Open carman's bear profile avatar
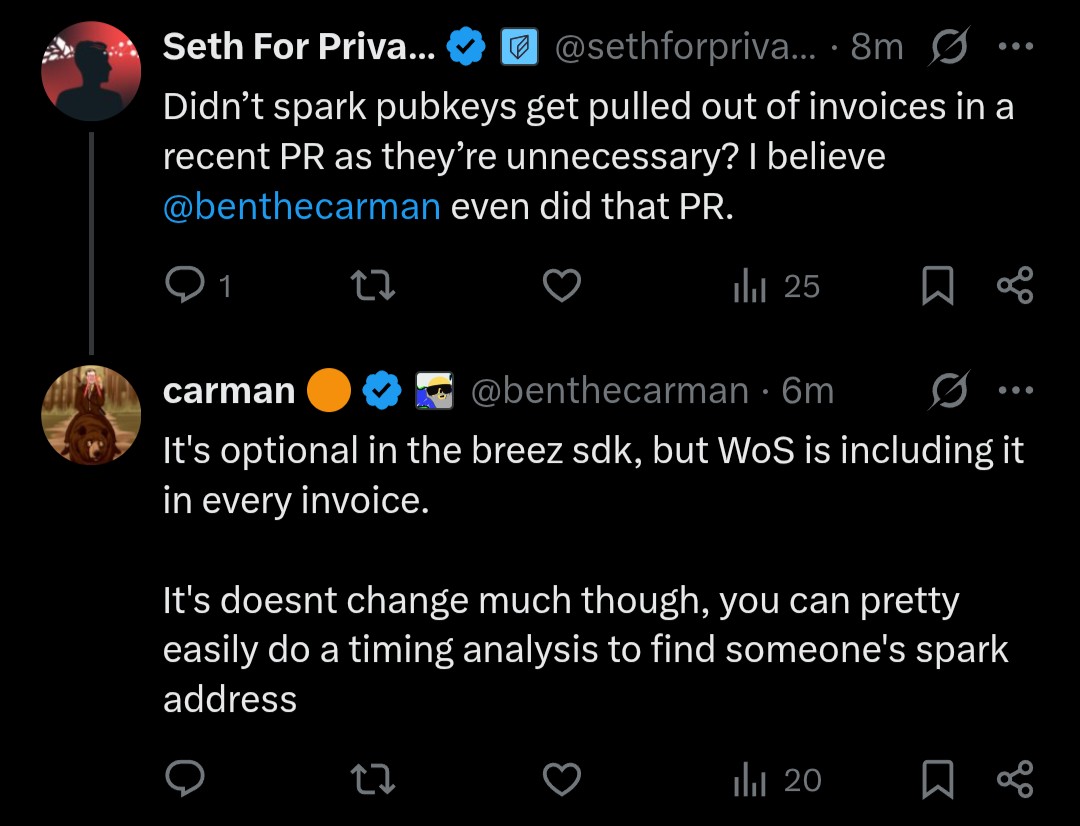 [x=91, y=415]
